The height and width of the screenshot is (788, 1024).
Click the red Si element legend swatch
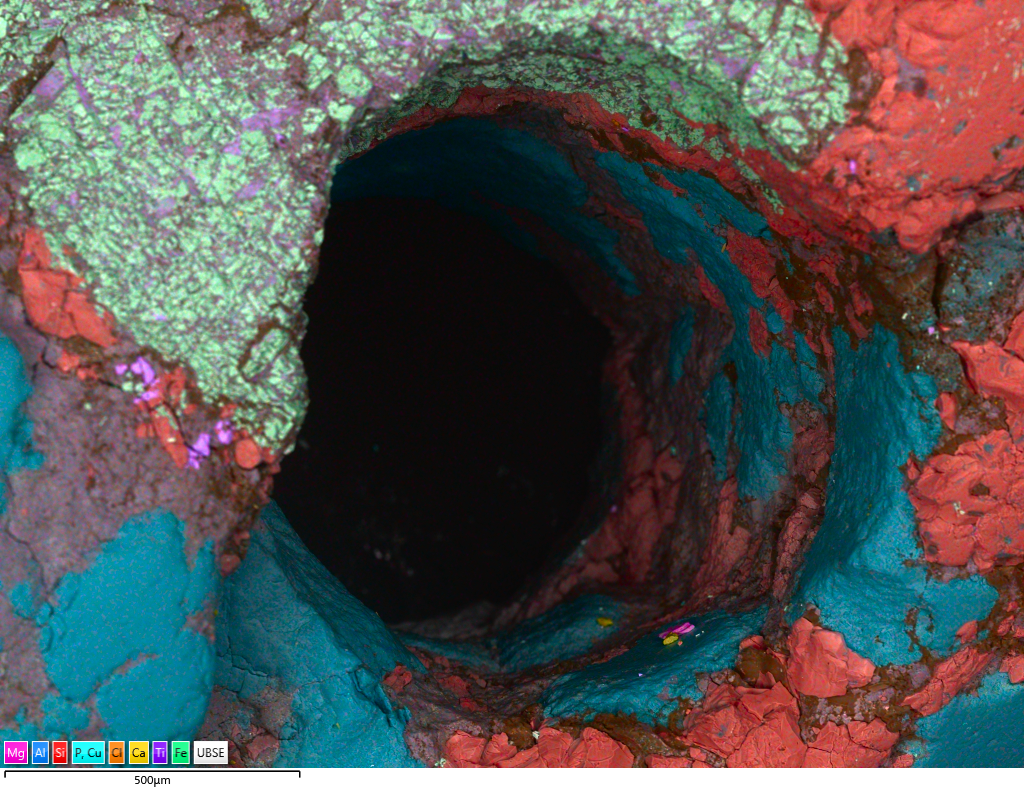tap(59, 752)
